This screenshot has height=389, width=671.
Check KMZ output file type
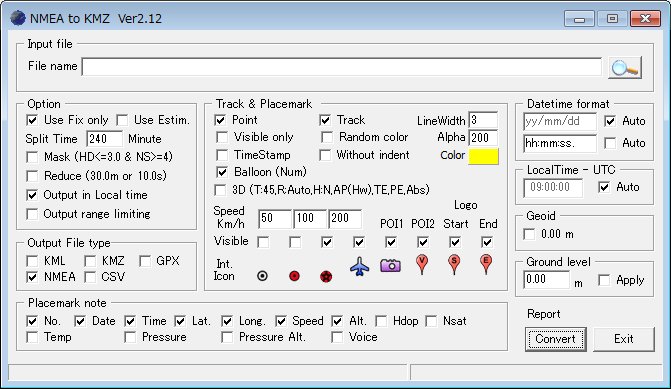tap(90, 261)
